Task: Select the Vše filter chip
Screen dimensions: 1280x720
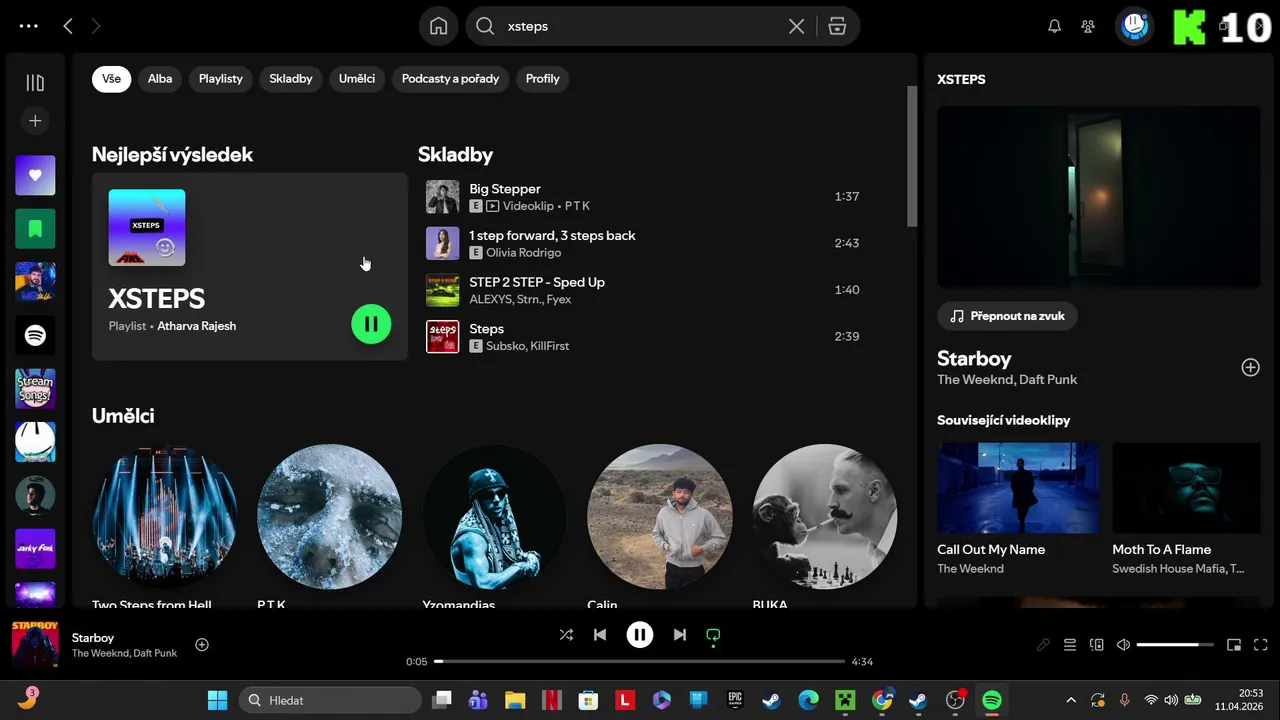Action: point(111,79)
